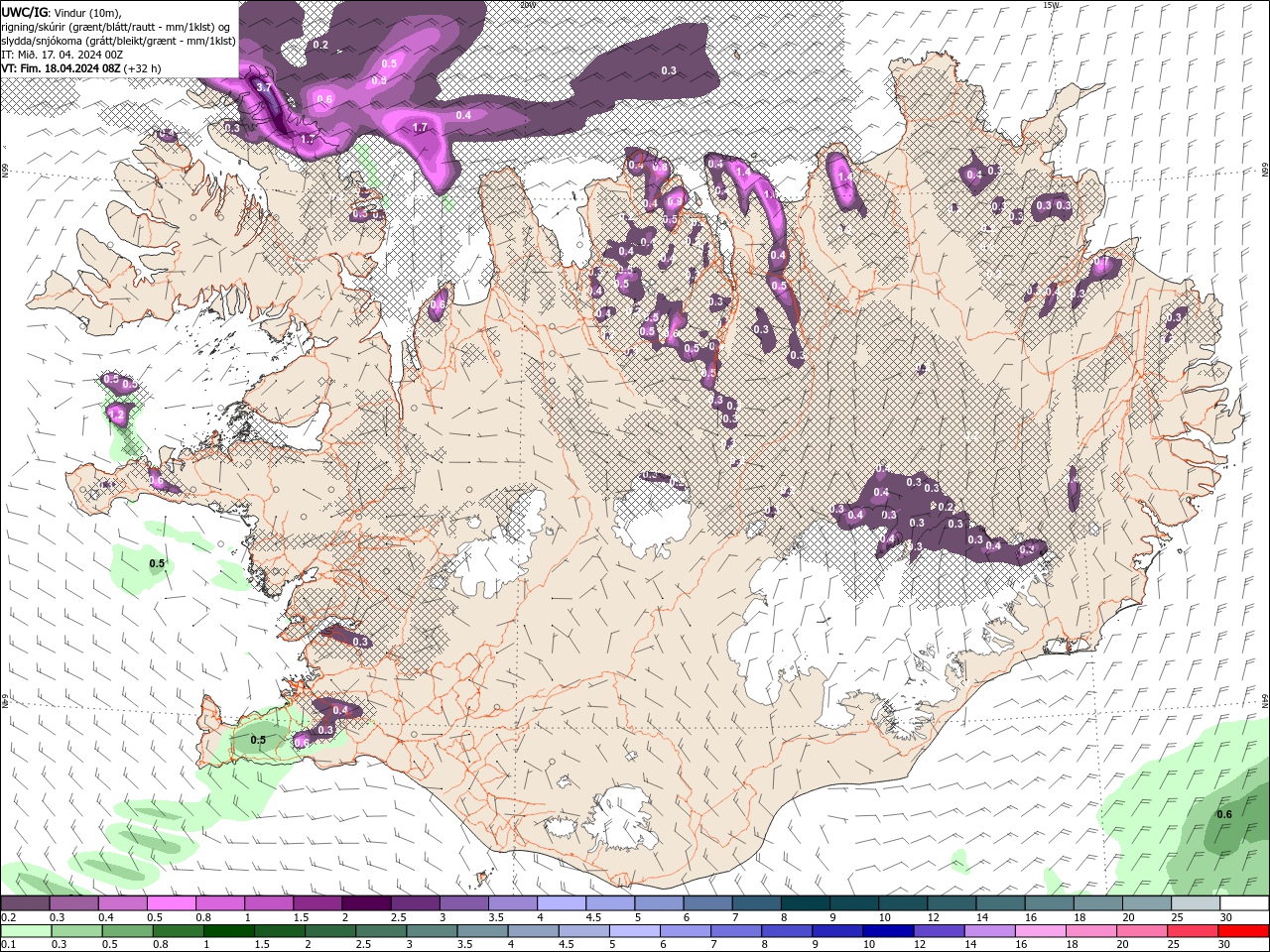Click the '25' label in the lower legend row
The image size is (1270, 952).
[1173, 944]
